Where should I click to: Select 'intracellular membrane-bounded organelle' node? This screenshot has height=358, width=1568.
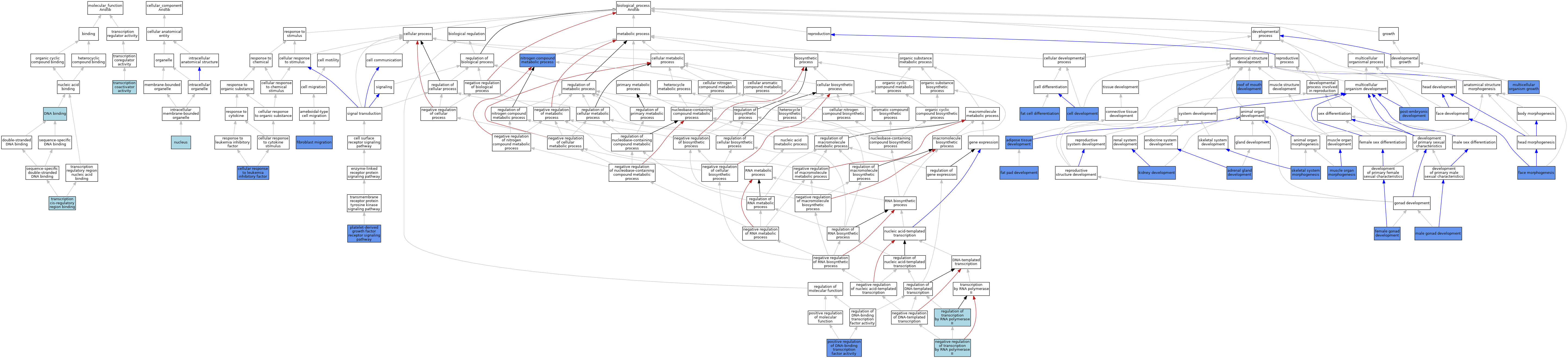pos(181,114)
